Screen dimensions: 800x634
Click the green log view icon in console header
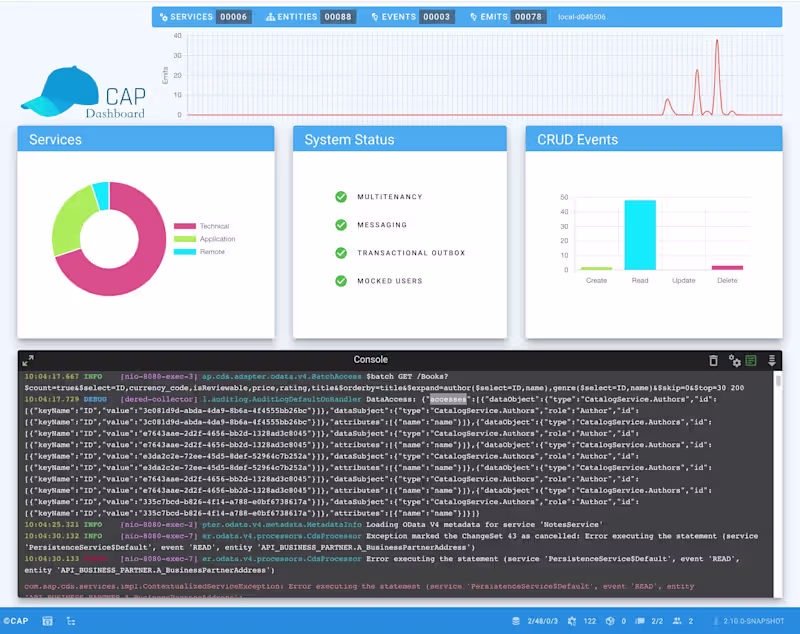(751, 360)
